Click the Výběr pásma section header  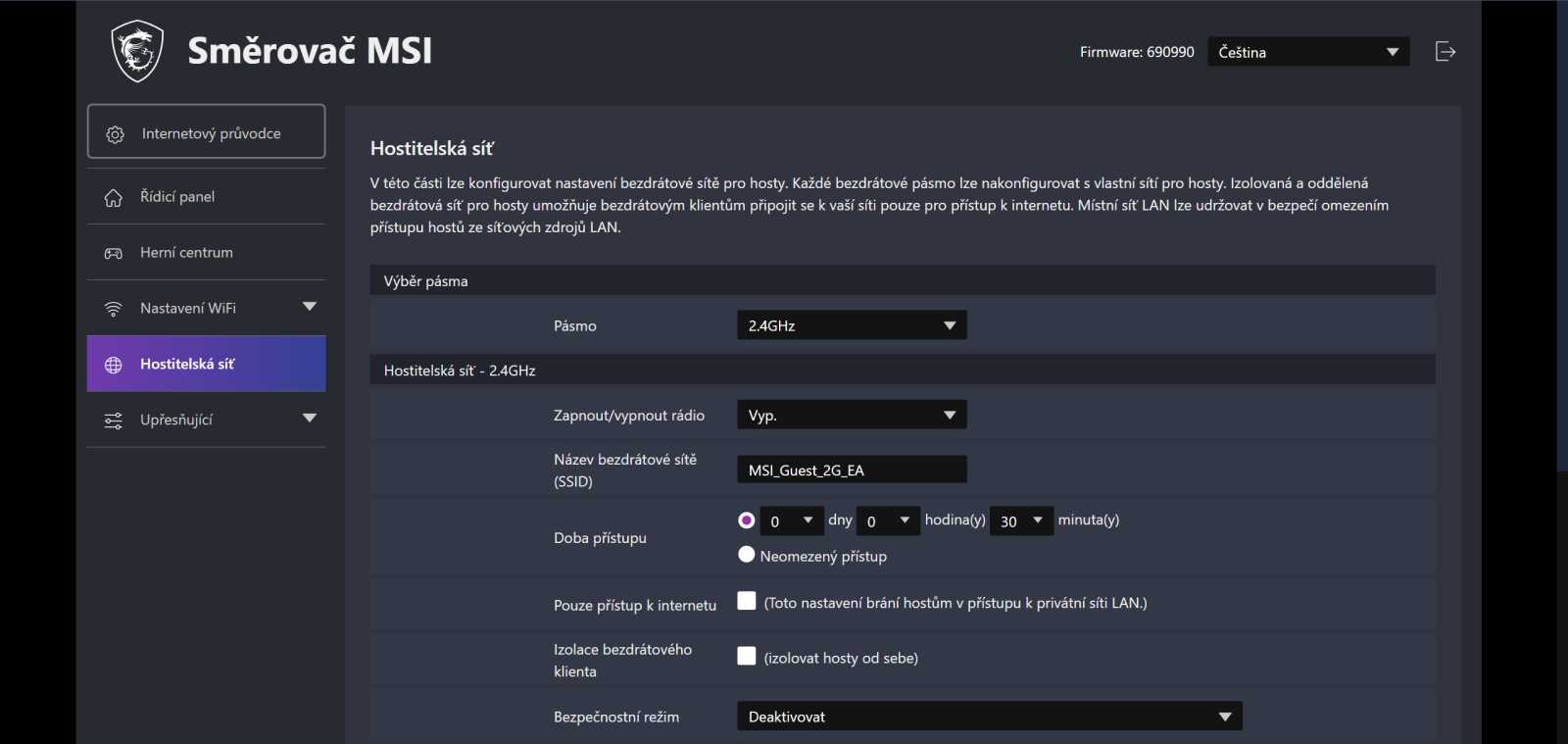[x=903, y=280]
